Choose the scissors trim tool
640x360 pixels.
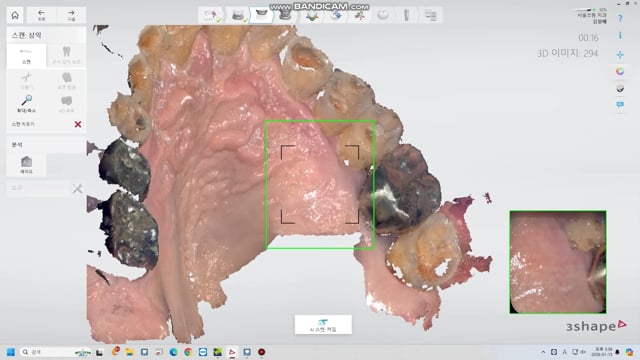[27, 80]
